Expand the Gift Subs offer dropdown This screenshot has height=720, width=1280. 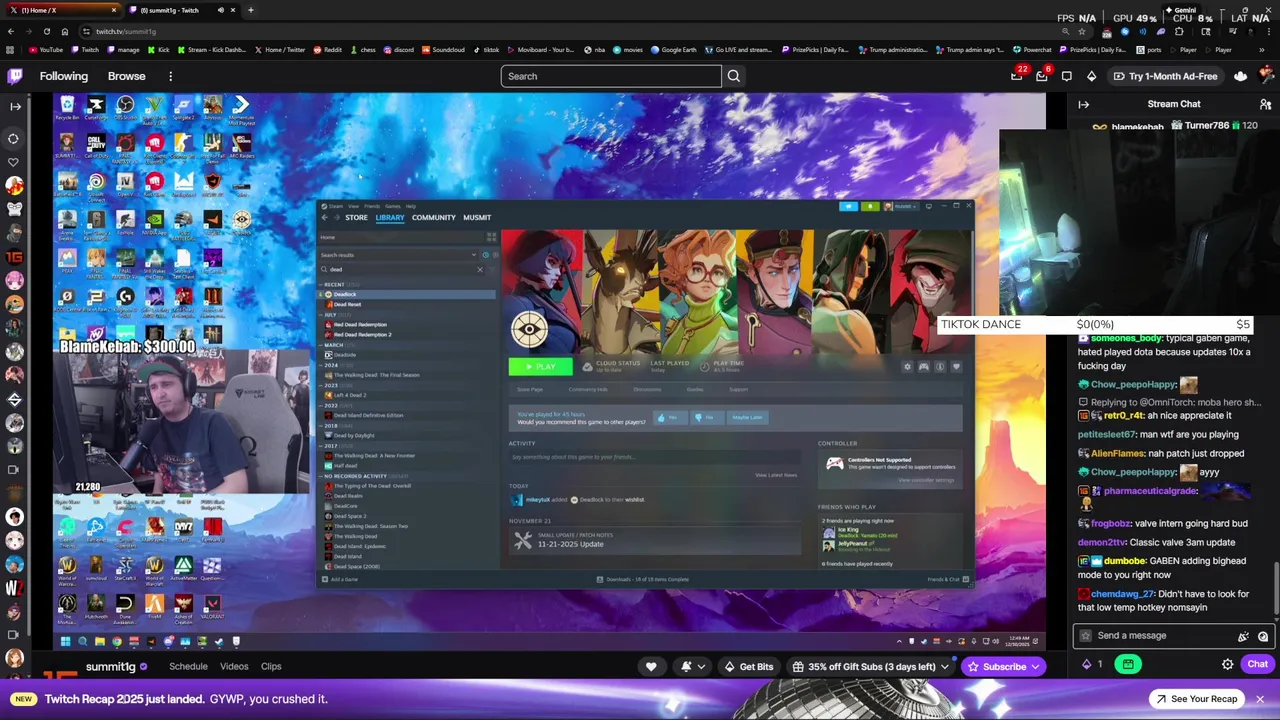944,667
